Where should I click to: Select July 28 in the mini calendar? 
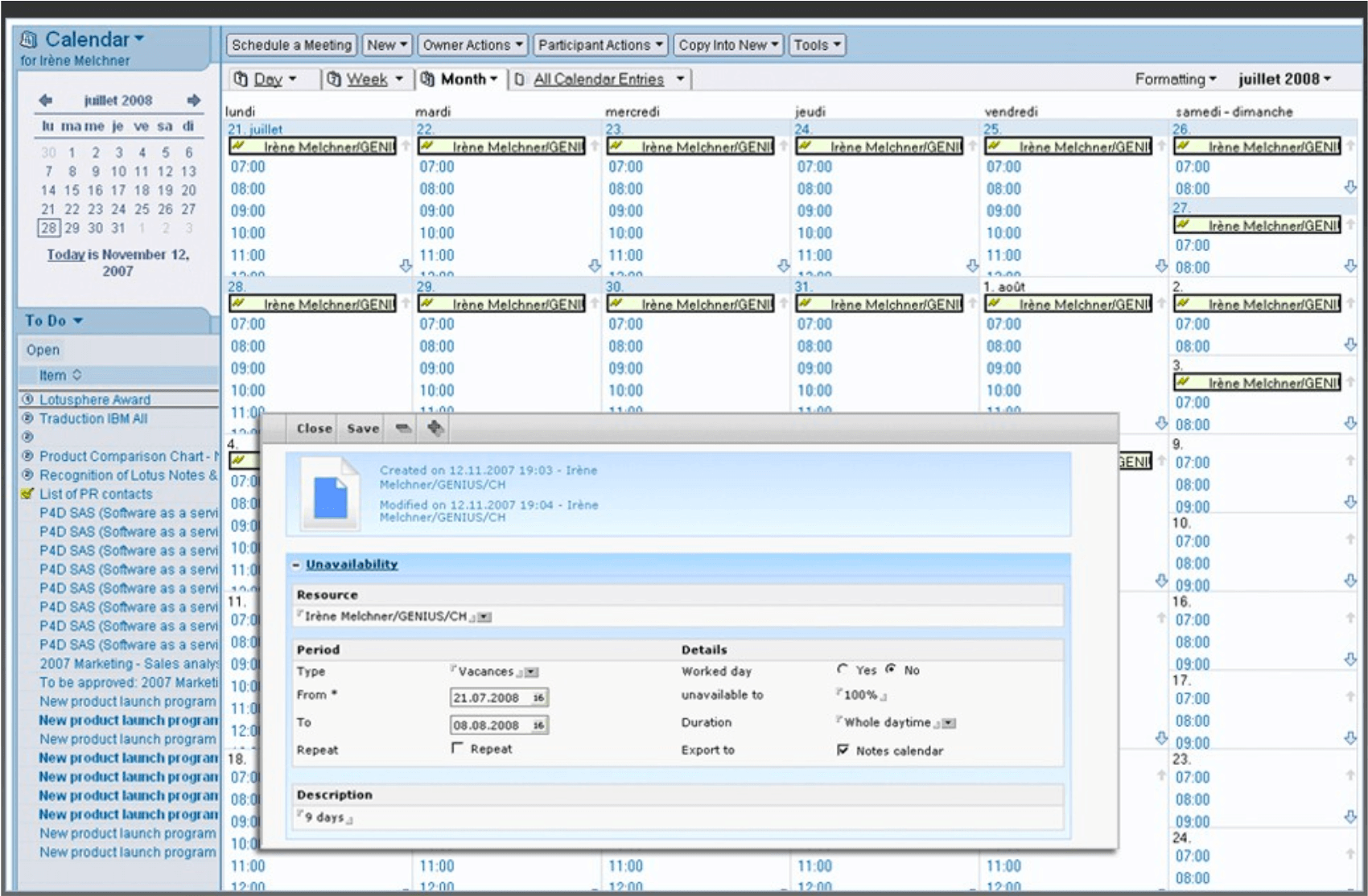tap(50, 227)
